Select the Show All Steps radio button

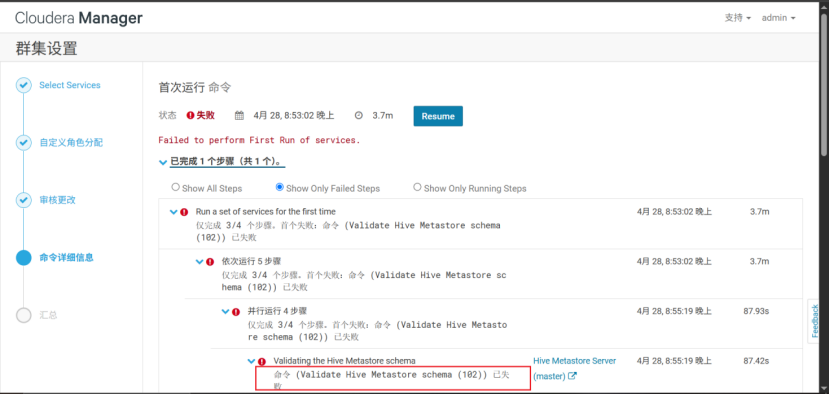coord(176,187)
